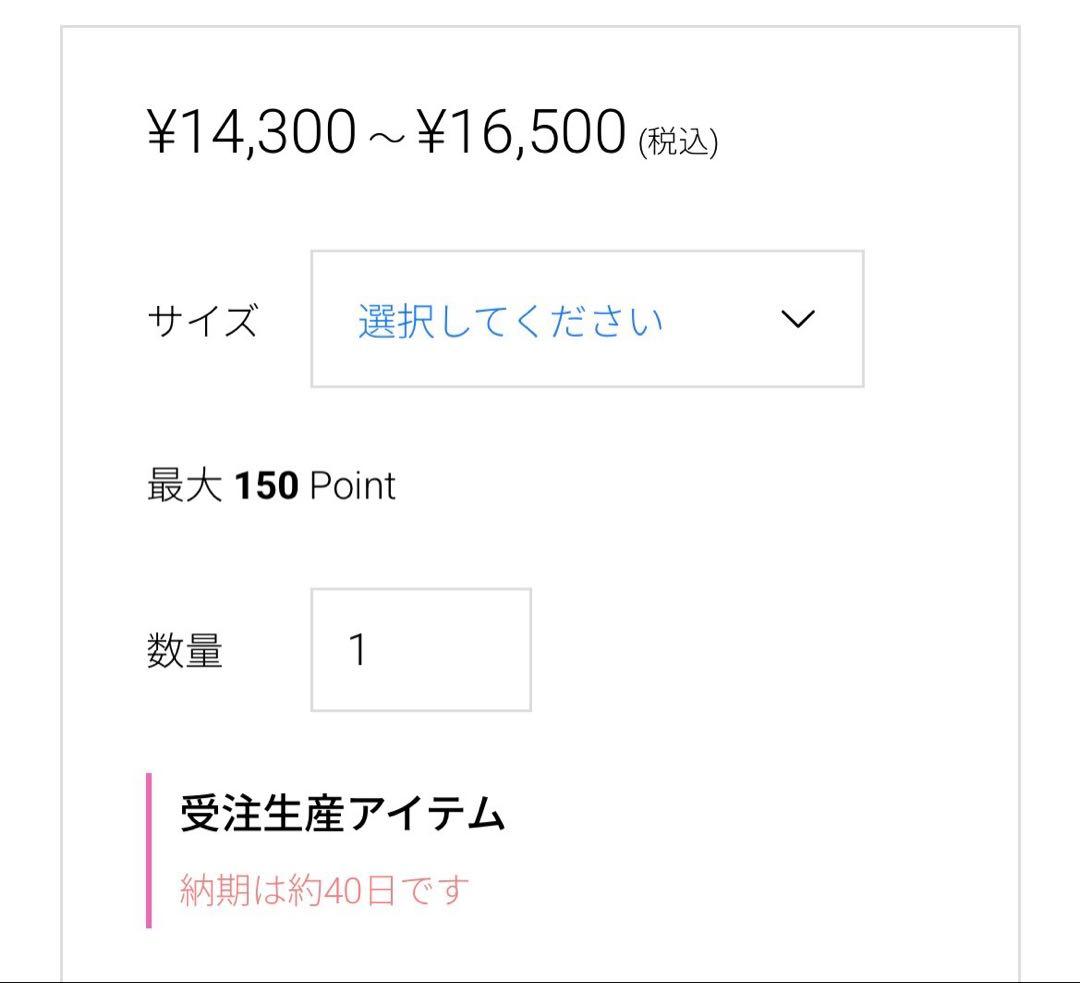Click the サイズ label text

click(x=203, y=318)
